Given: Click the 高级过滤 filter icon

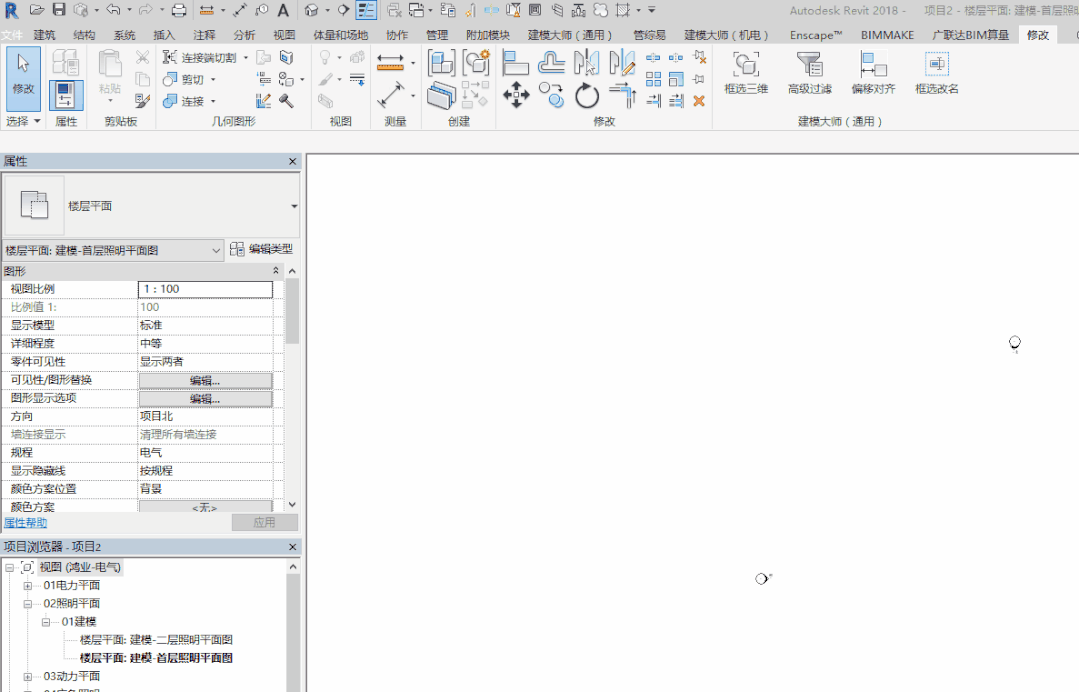Looking at the screenshot, I should point(810,73).
